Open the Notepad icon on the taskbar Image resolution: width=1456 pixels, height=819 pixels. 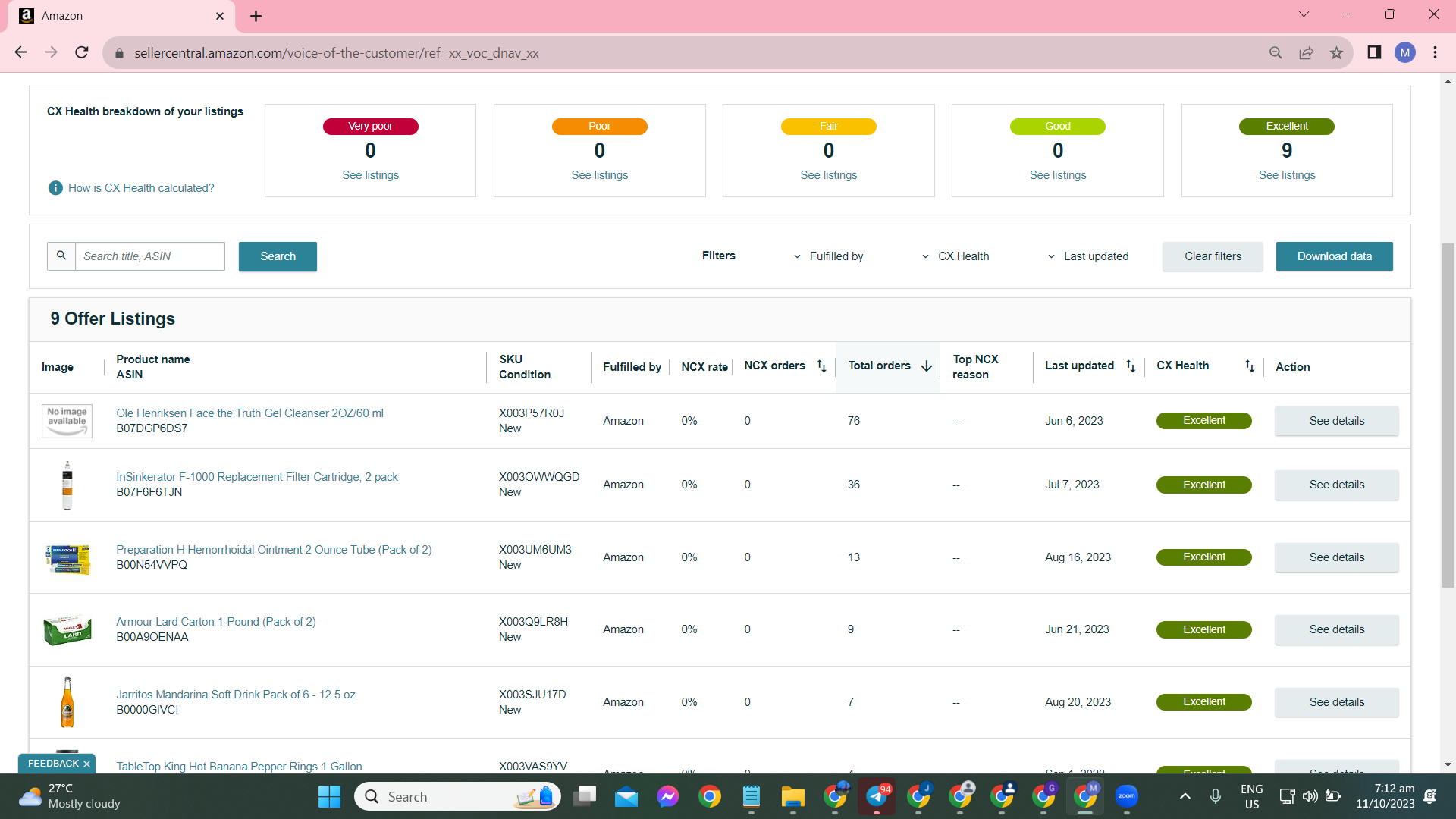[x=752, y=796]
